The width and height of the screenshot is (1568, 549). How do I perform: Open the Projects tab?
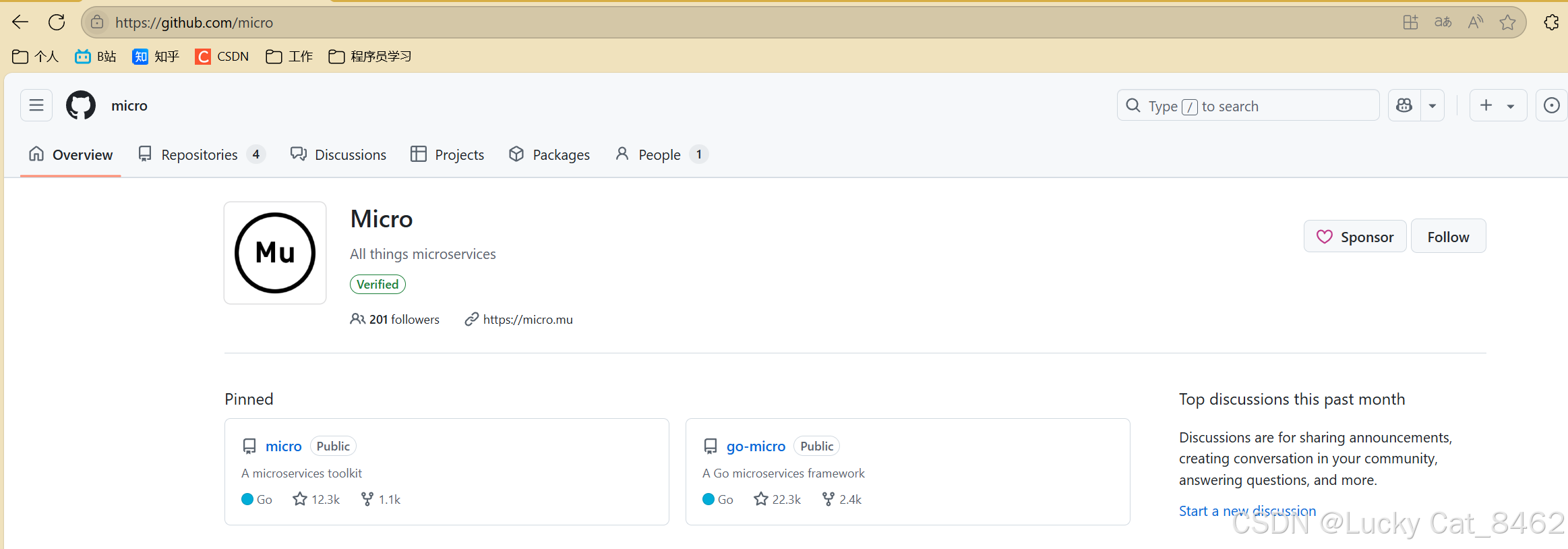[448, 154]
